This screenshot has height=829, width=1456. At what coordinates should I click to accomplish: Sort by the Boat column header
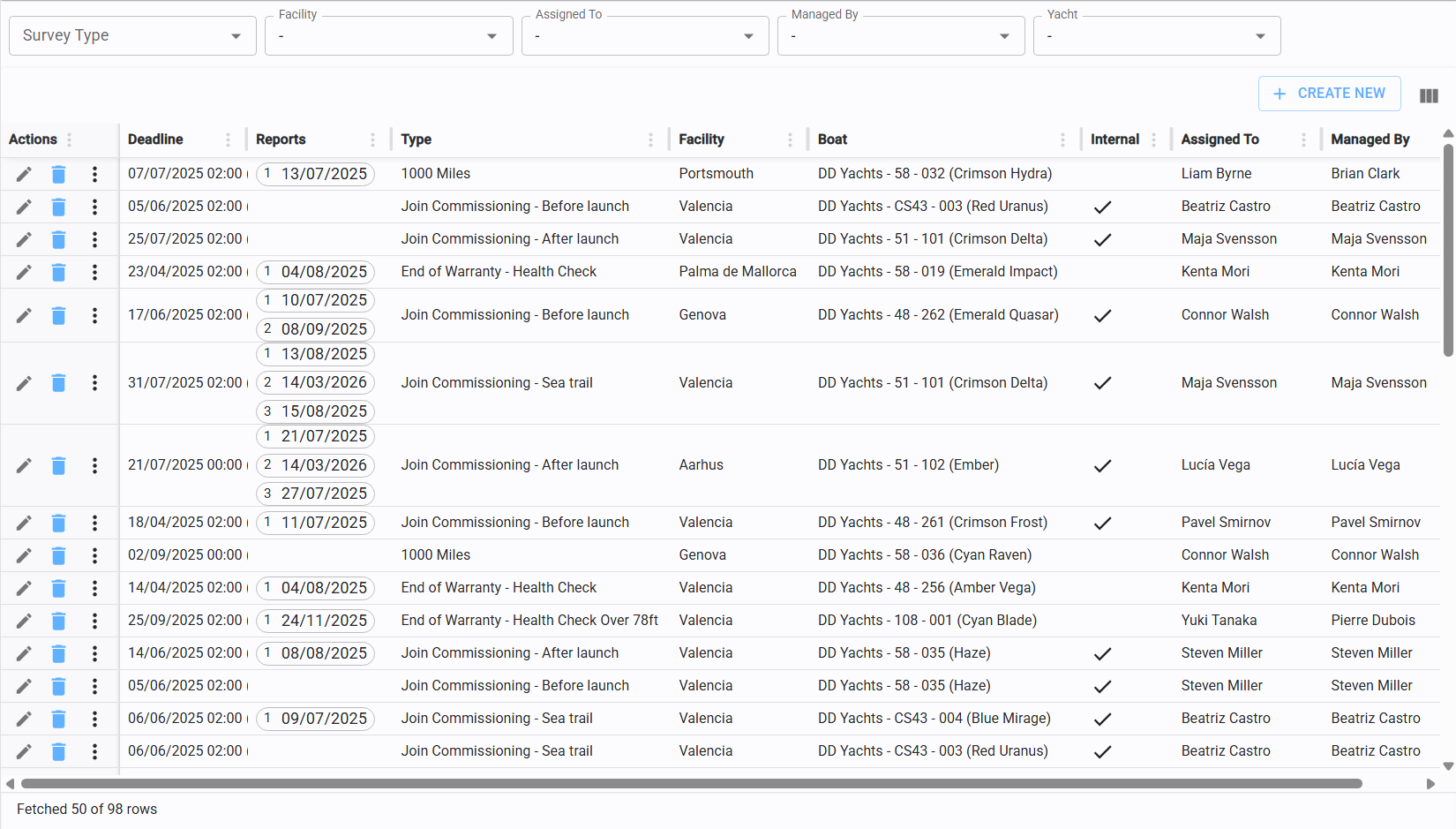(x=832, y=139)
